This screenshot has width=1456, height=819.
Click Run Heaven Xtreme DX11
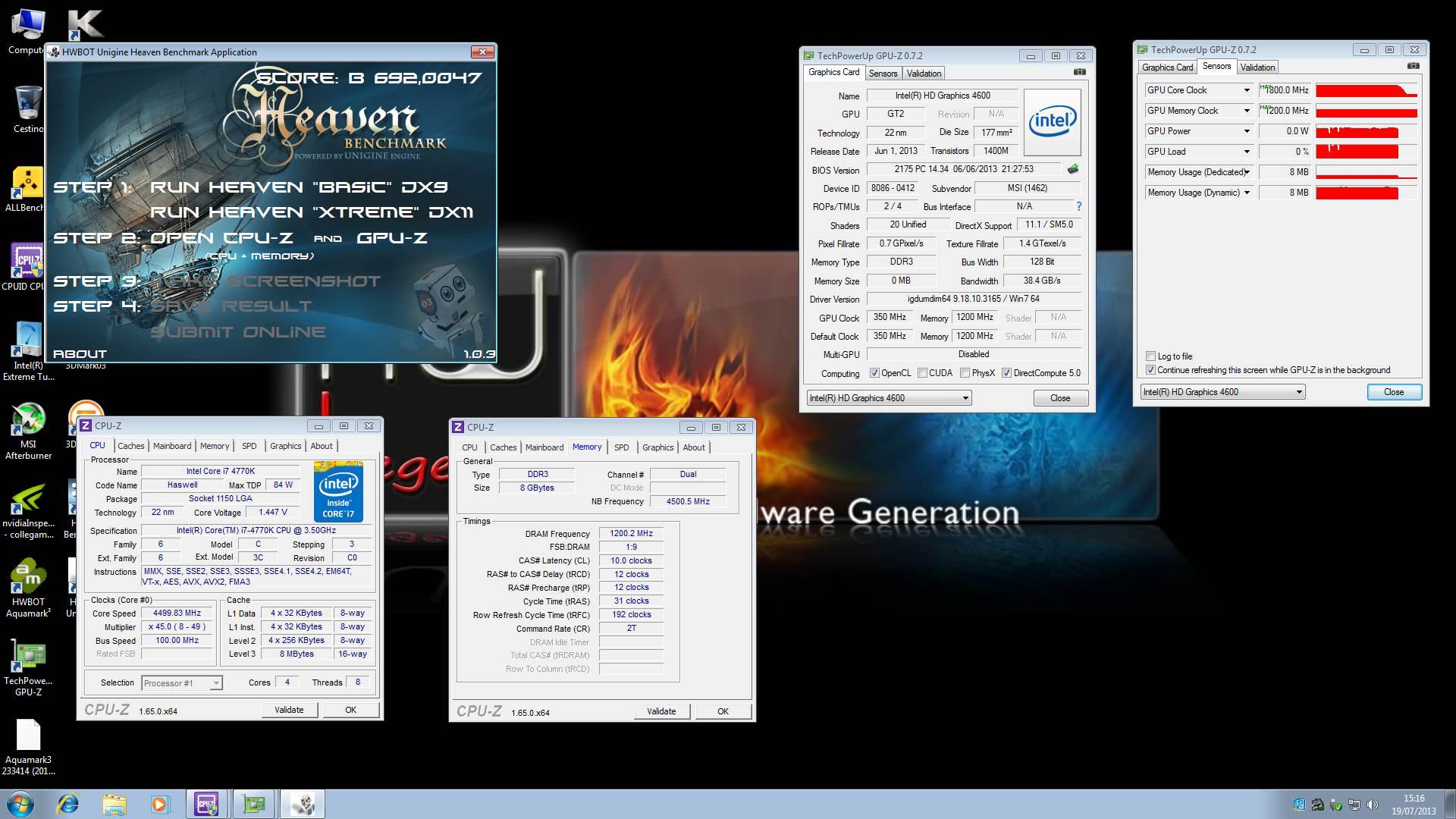312,212
